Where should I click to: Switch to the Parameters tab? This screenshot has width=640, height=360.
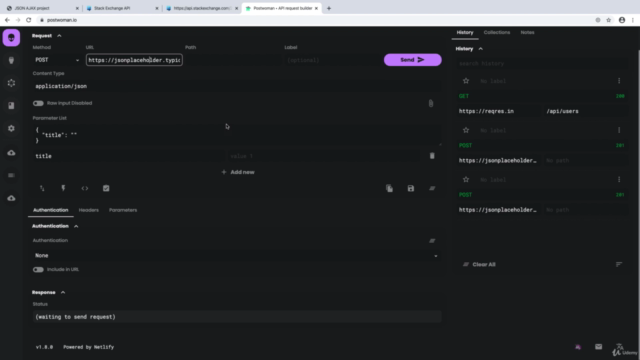click(123, 210)
